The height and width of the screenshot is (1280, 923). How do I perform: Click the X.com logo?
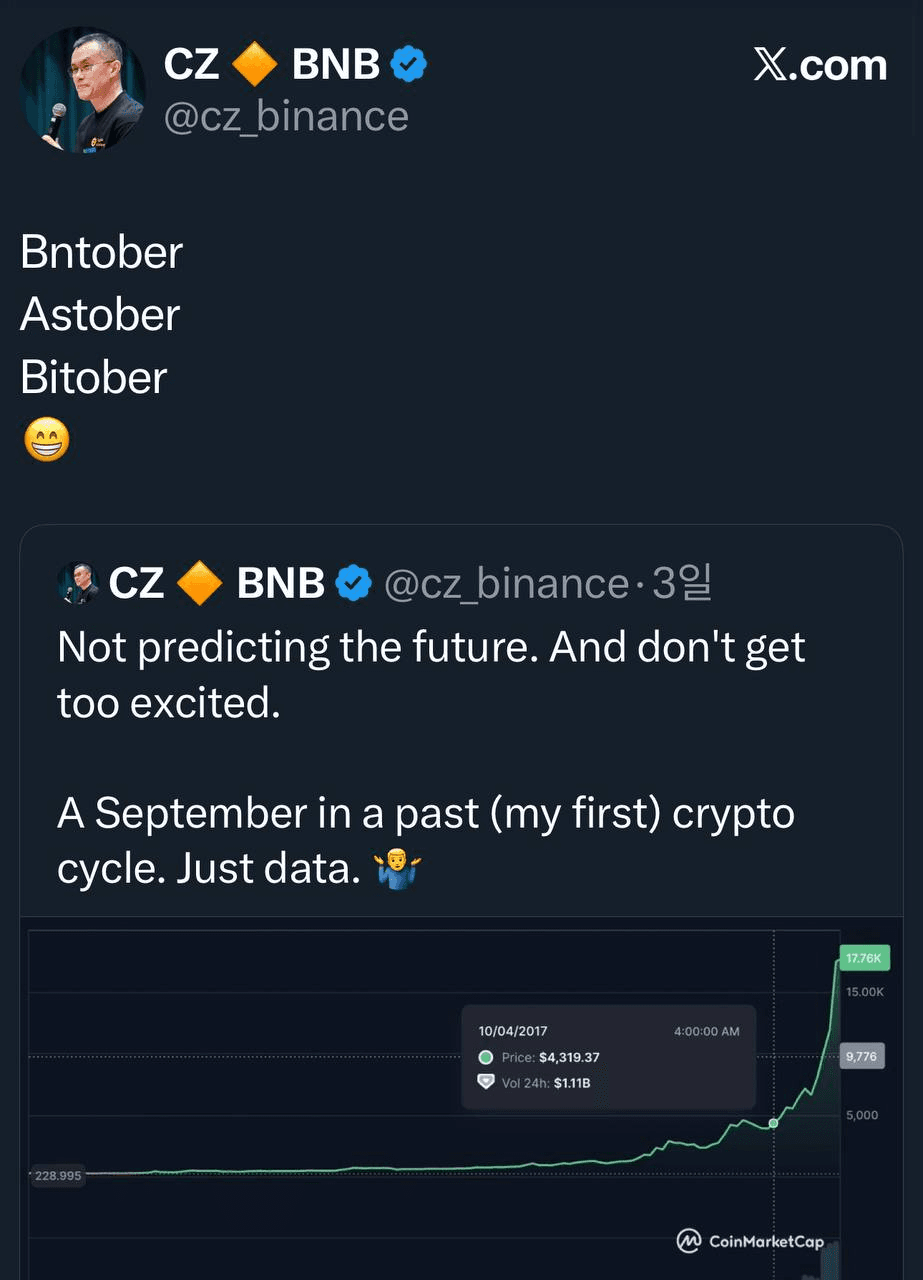click(820, 66)
